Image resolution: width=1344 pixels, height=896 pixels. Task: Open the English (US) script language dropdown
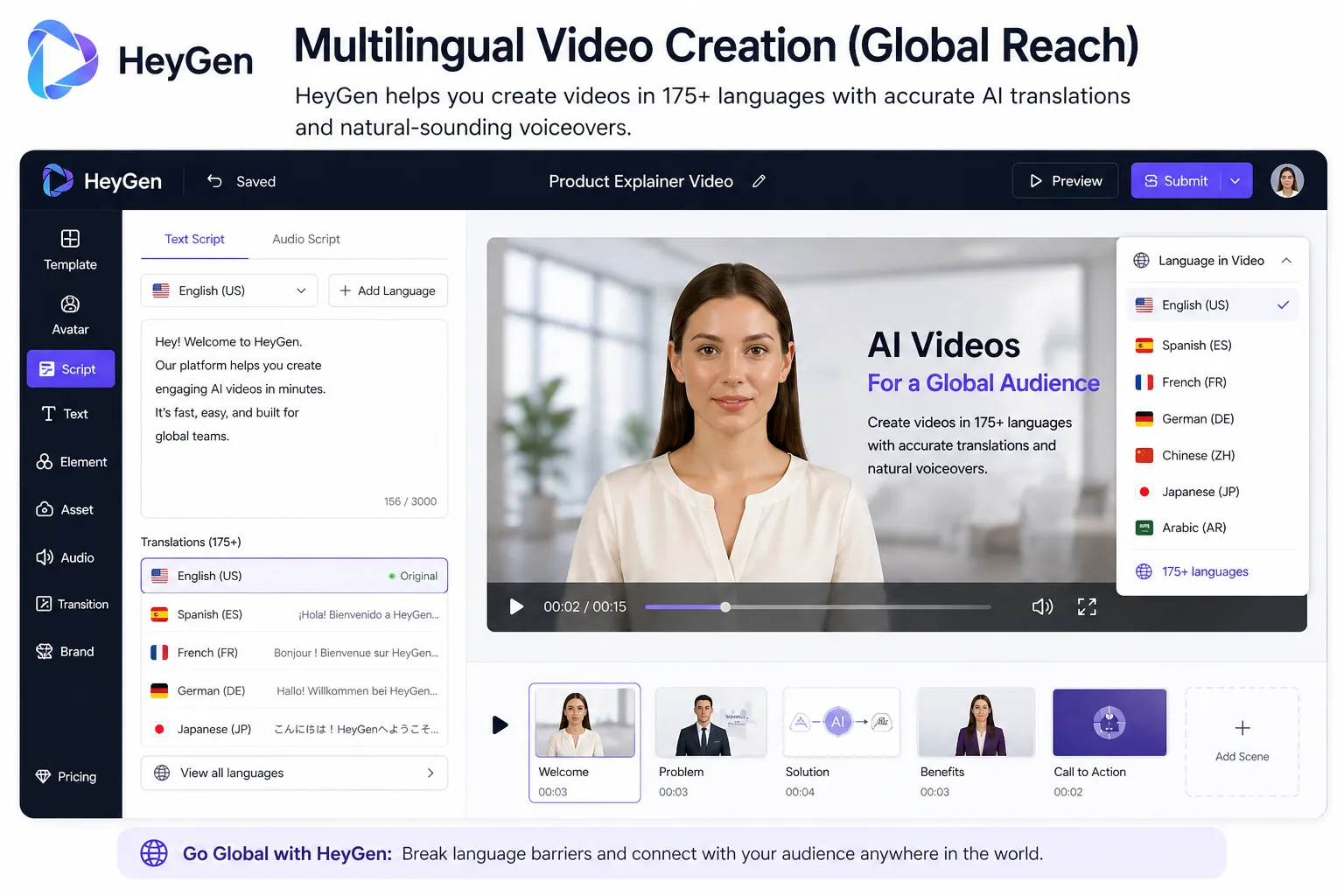click(x=229, y=290)
